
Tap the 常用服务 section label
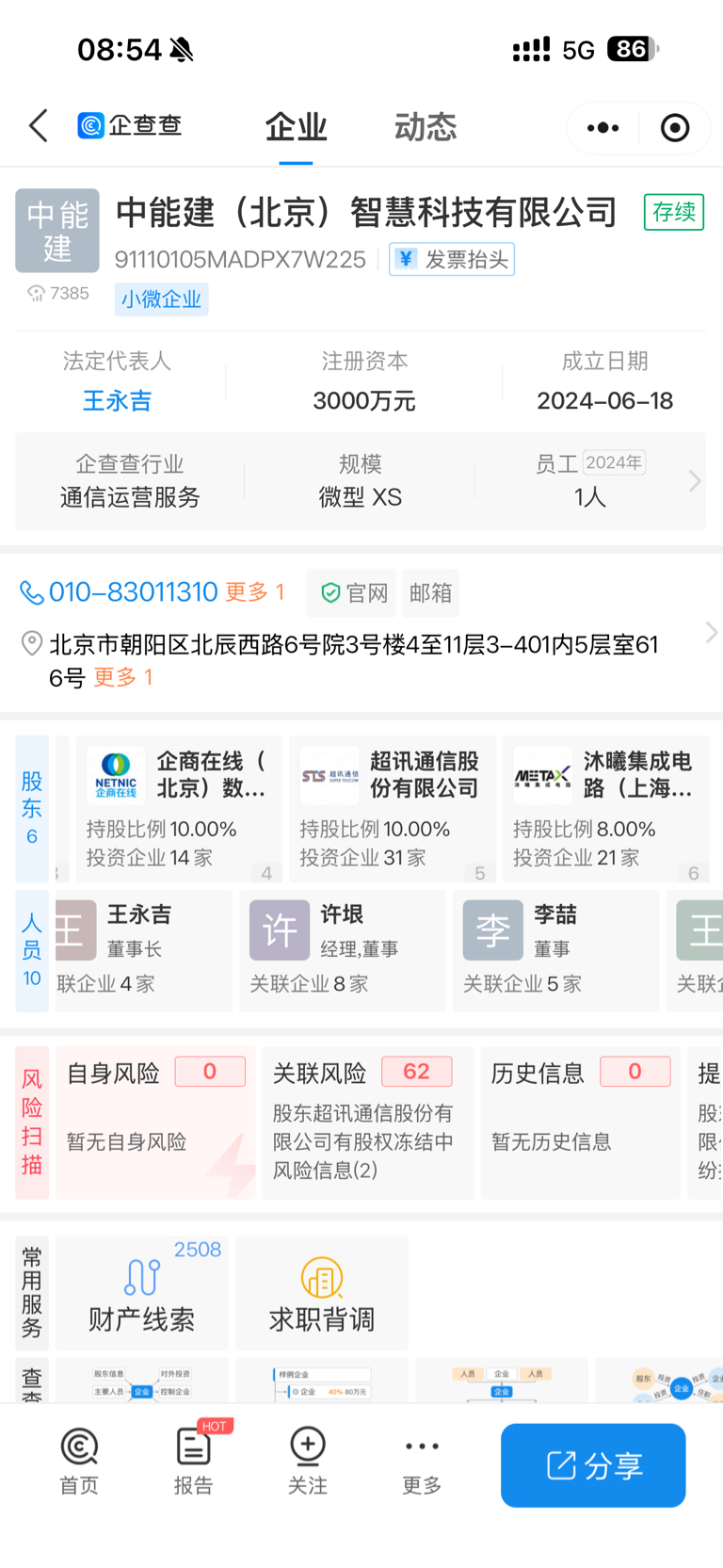32,1293
